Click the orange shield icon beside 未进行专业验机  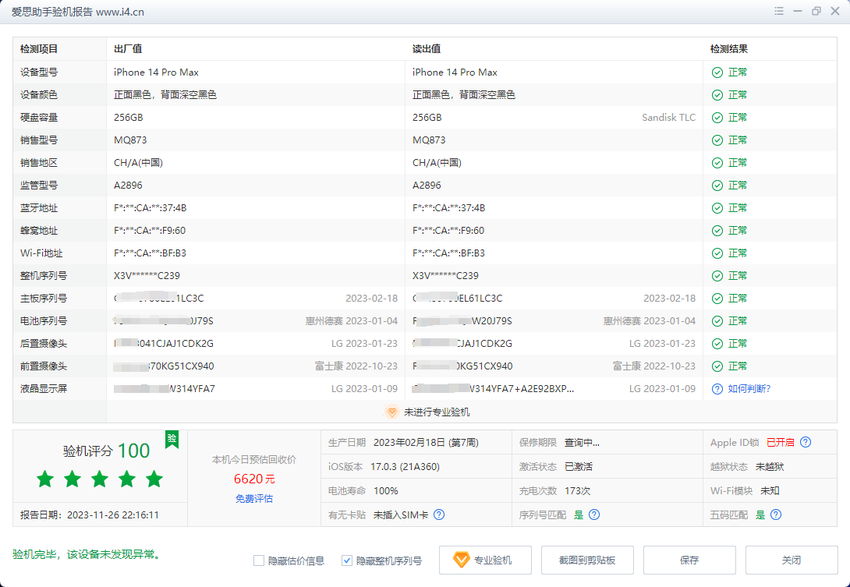(x=391, y=412)
